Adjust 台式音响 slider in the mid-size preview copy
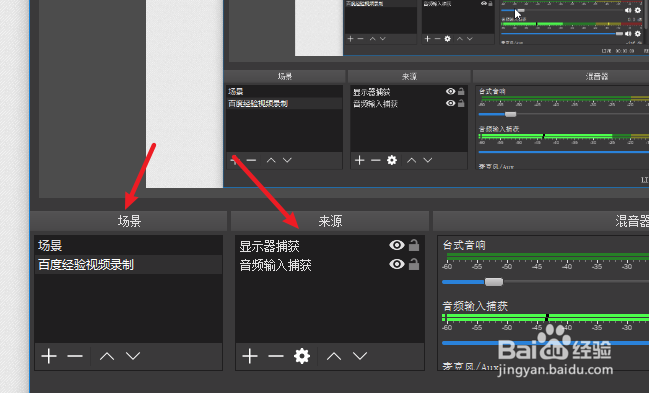 coord(511,114)
